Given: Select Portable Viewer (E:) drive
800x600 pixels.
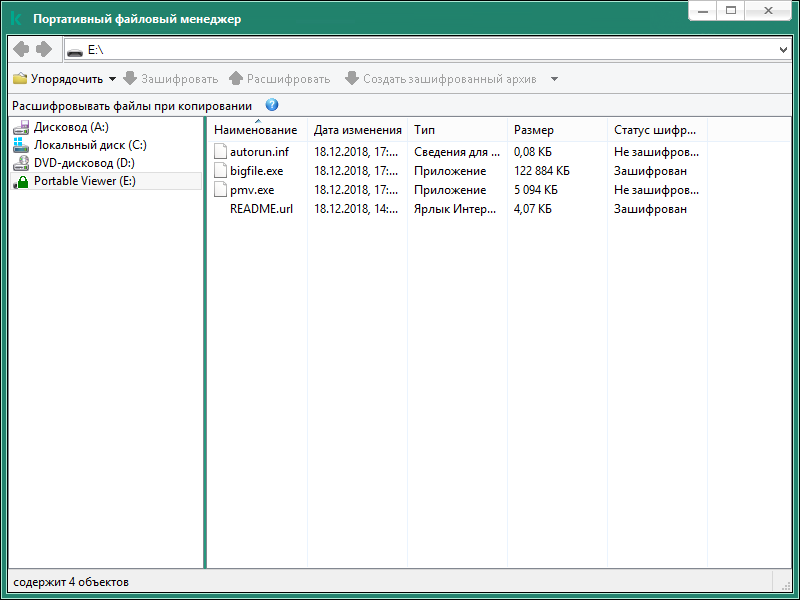Looking at the screenshot, I should pyautogui.click(x=84, y=181).
